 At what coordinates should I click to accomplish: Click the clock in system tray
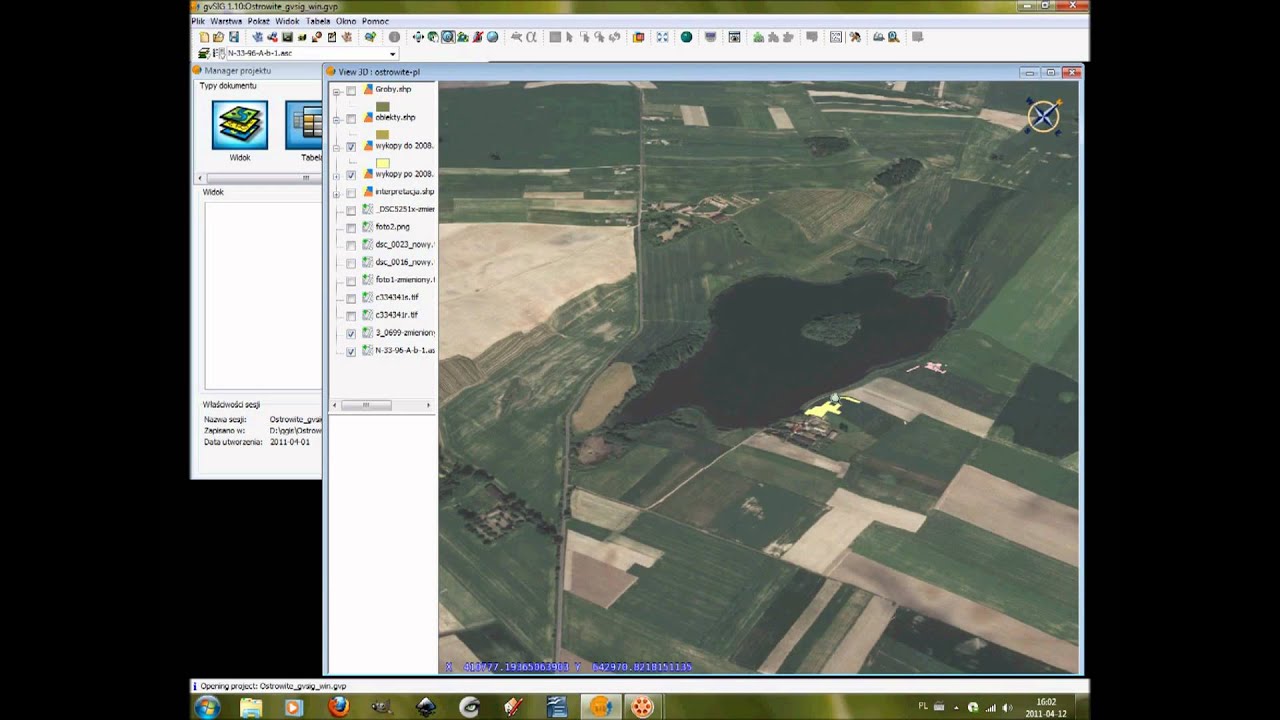point(1046,707)
